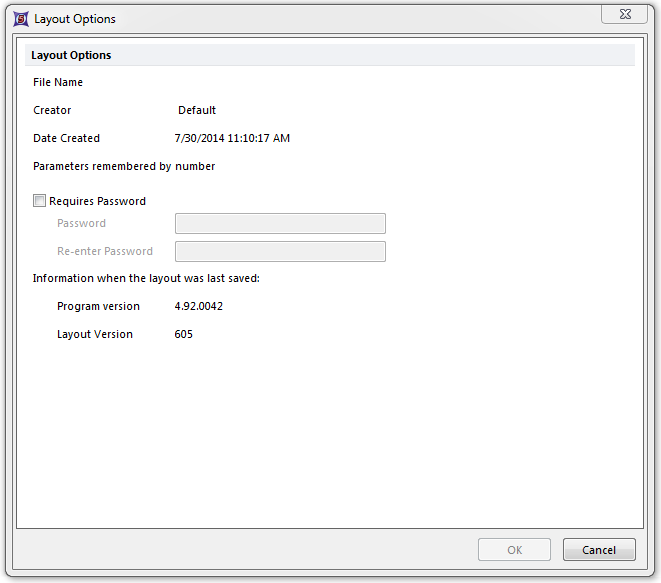
Task: Click the app icon in the title bar
Action: coord(21,19)
